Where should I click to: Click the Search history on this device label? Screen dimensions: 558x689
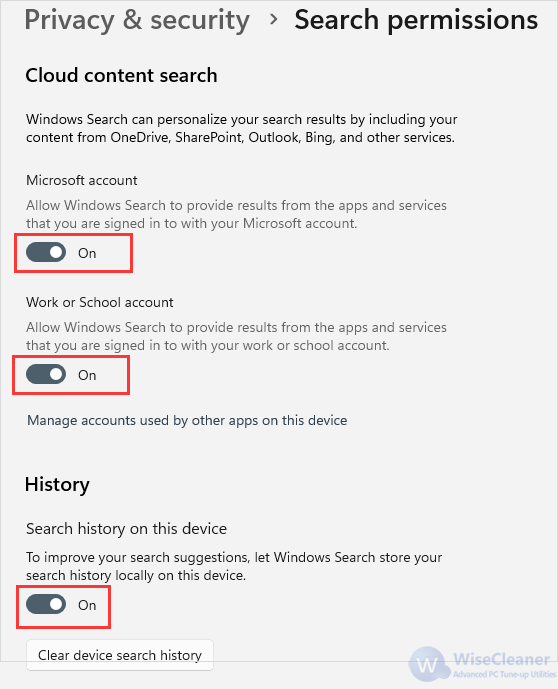pyautogui.click(x=127, y=529)
